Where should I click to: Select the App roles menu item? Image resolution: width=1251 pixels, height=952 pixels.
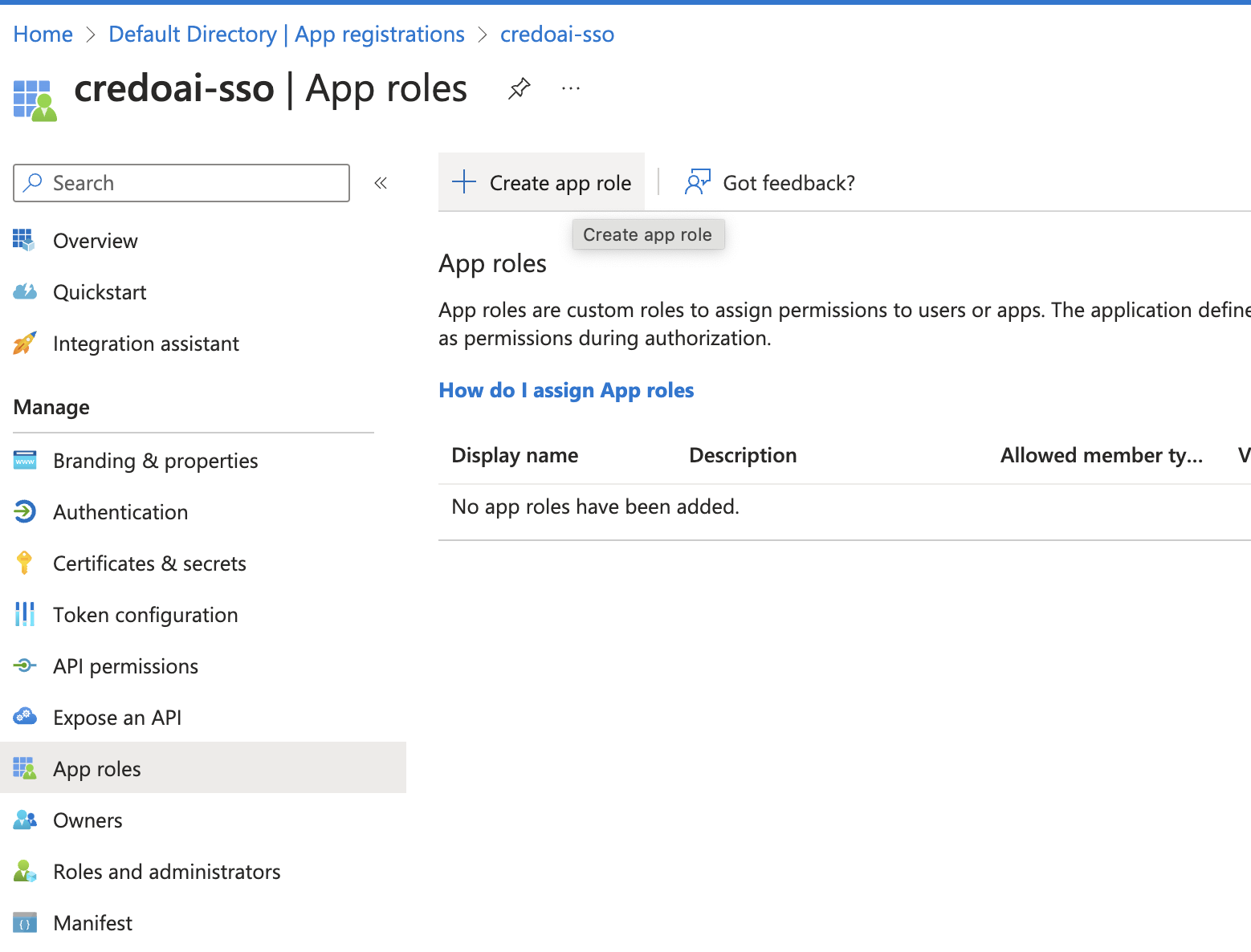[x=203, y=768]
